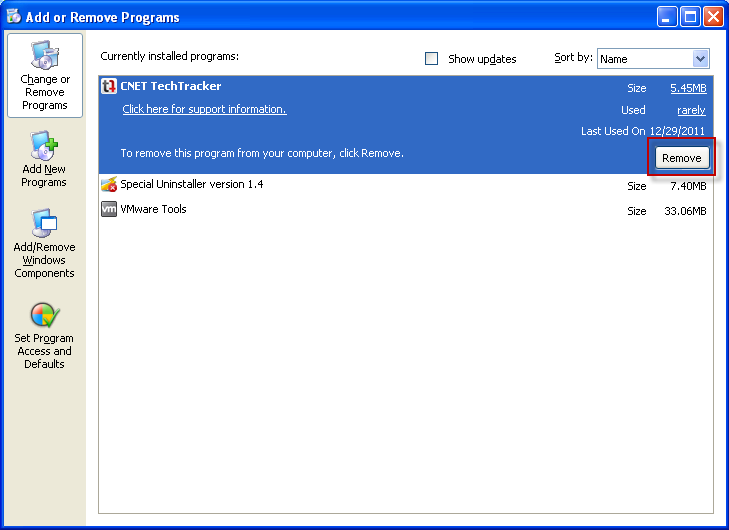Enable the Show updates checkbox

click(x=431, y=59)
